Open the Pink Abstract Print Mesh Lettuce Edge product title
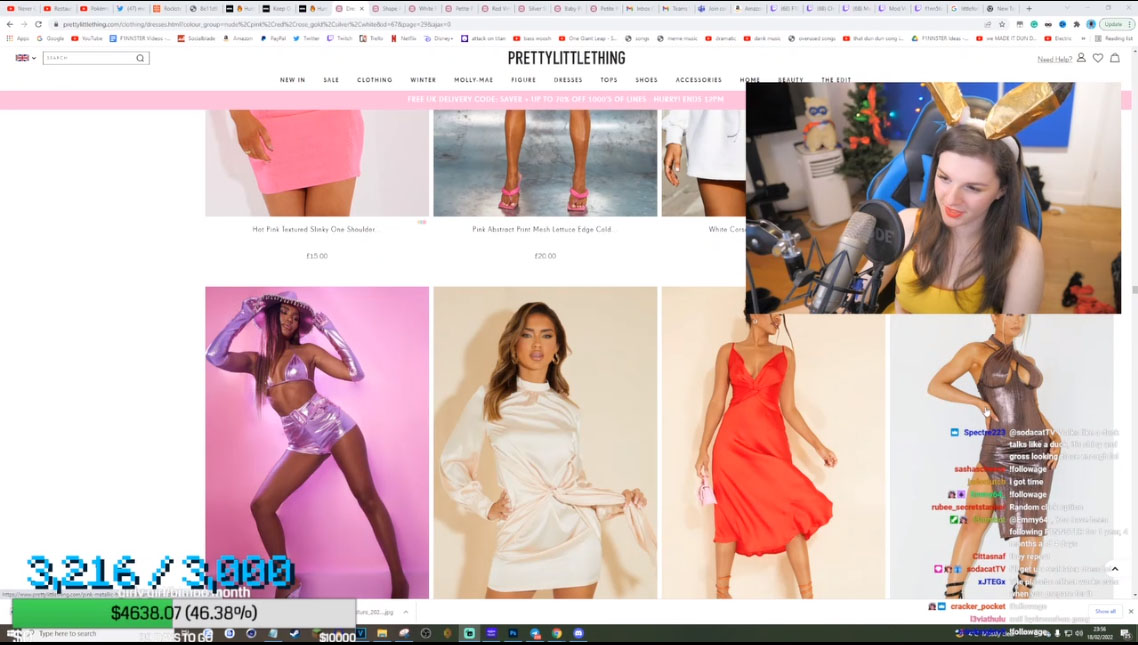Screen dimensions: 1138x645 coord(543,229)
